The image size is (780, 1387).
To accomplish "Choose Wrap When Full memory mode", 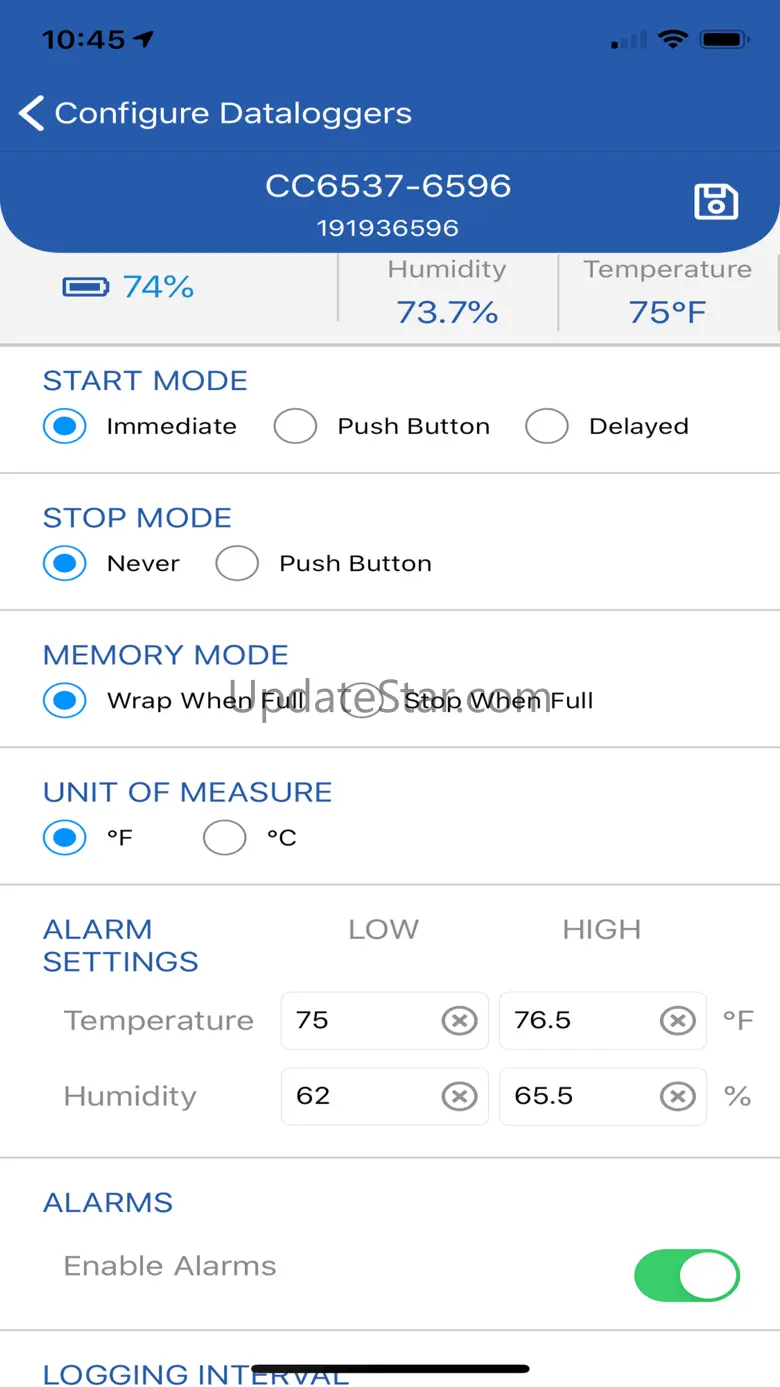I will coord(65,701).
